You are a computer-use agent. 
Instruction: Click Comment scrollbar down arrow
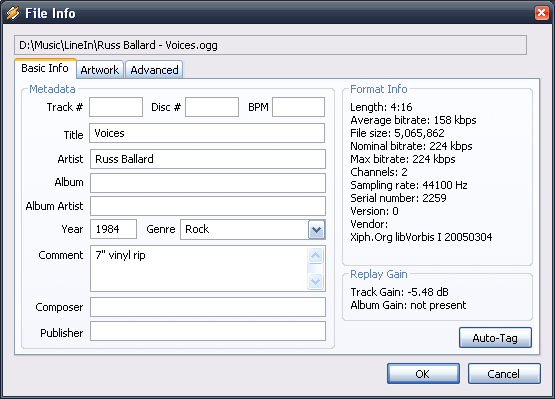click(315, 281)
